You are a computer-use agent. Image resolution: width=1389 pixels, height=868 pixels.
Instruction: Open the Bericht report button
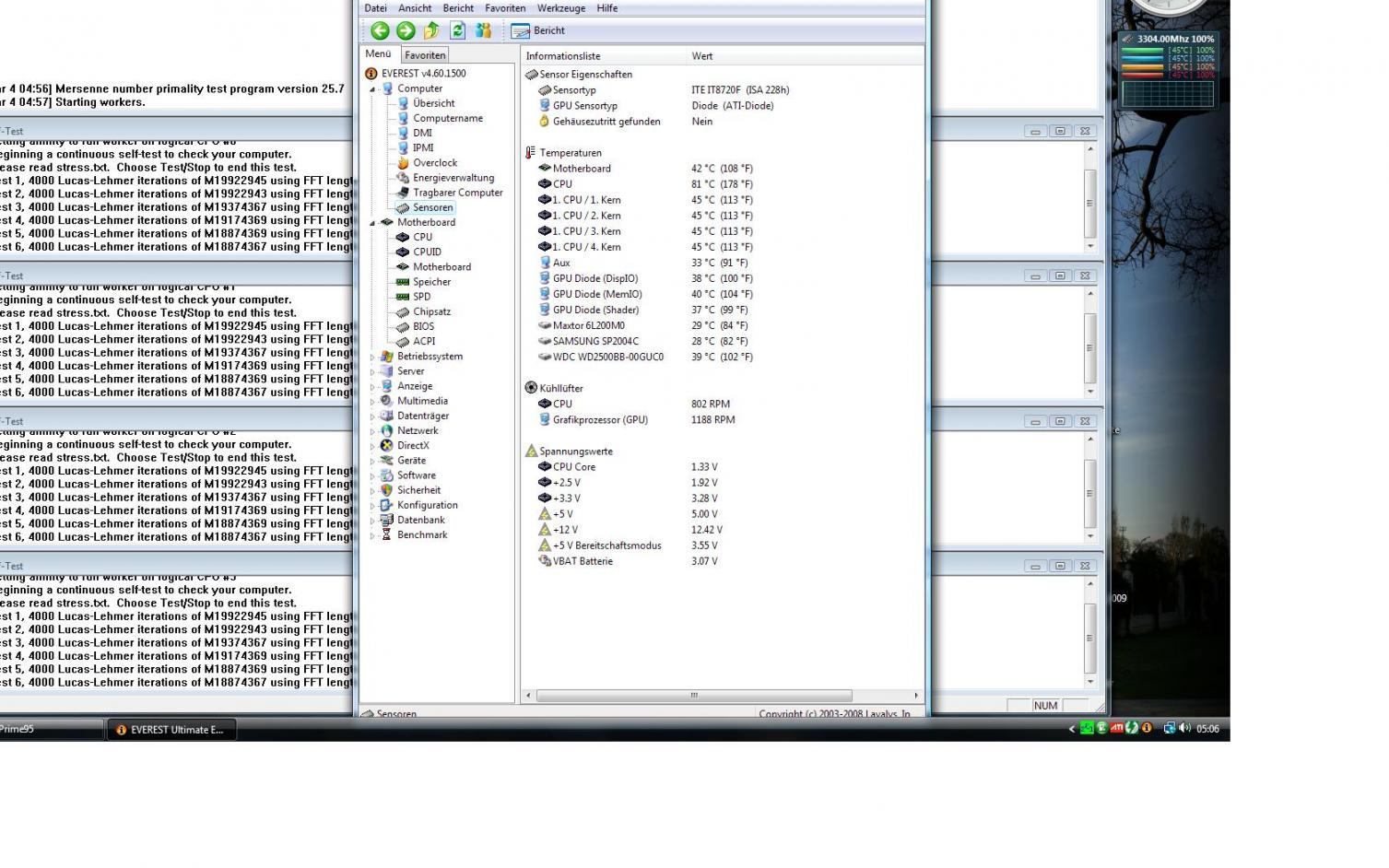[538, 30]
